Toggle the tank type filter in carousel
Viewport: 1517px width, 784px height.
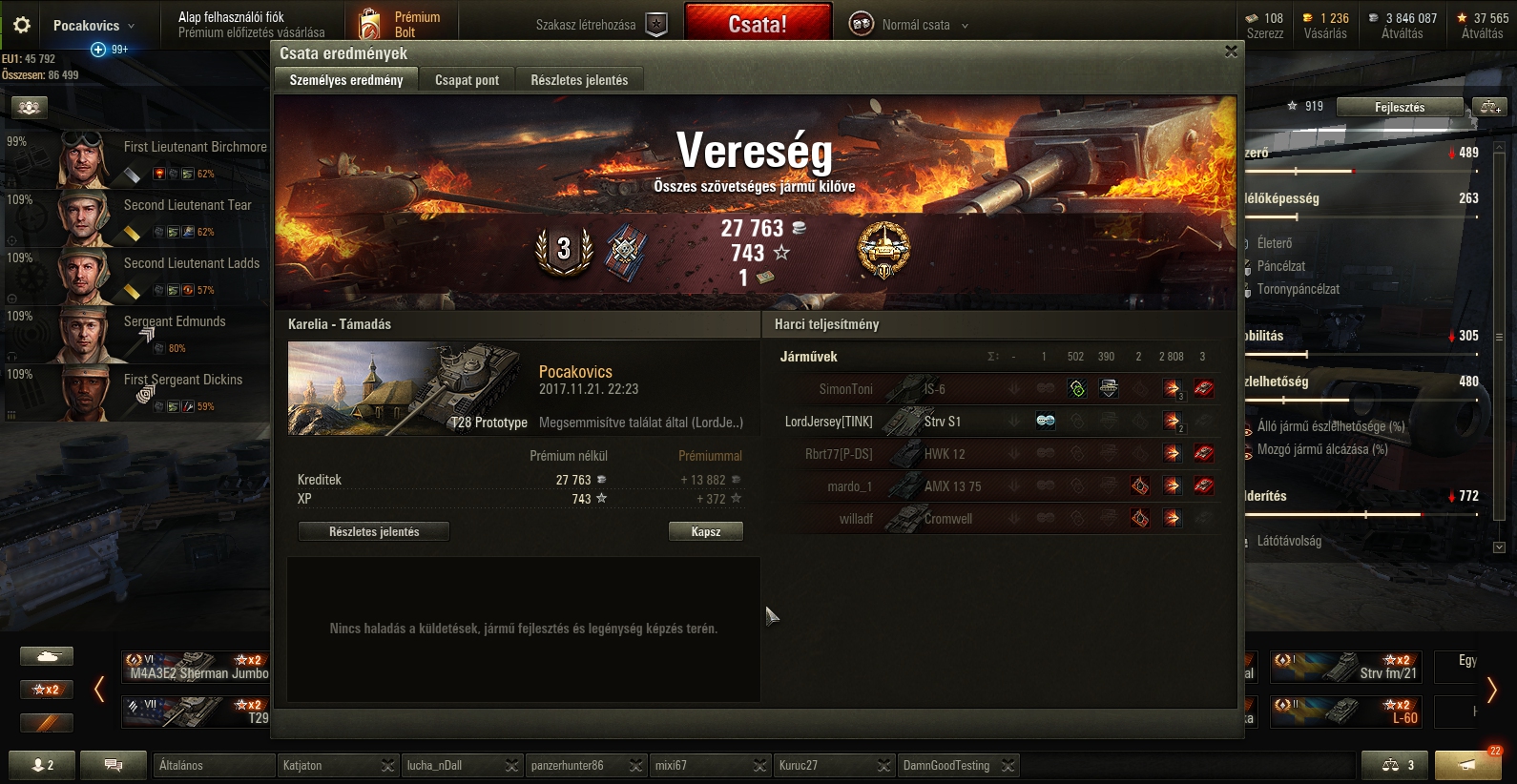[x=47, y=656]
